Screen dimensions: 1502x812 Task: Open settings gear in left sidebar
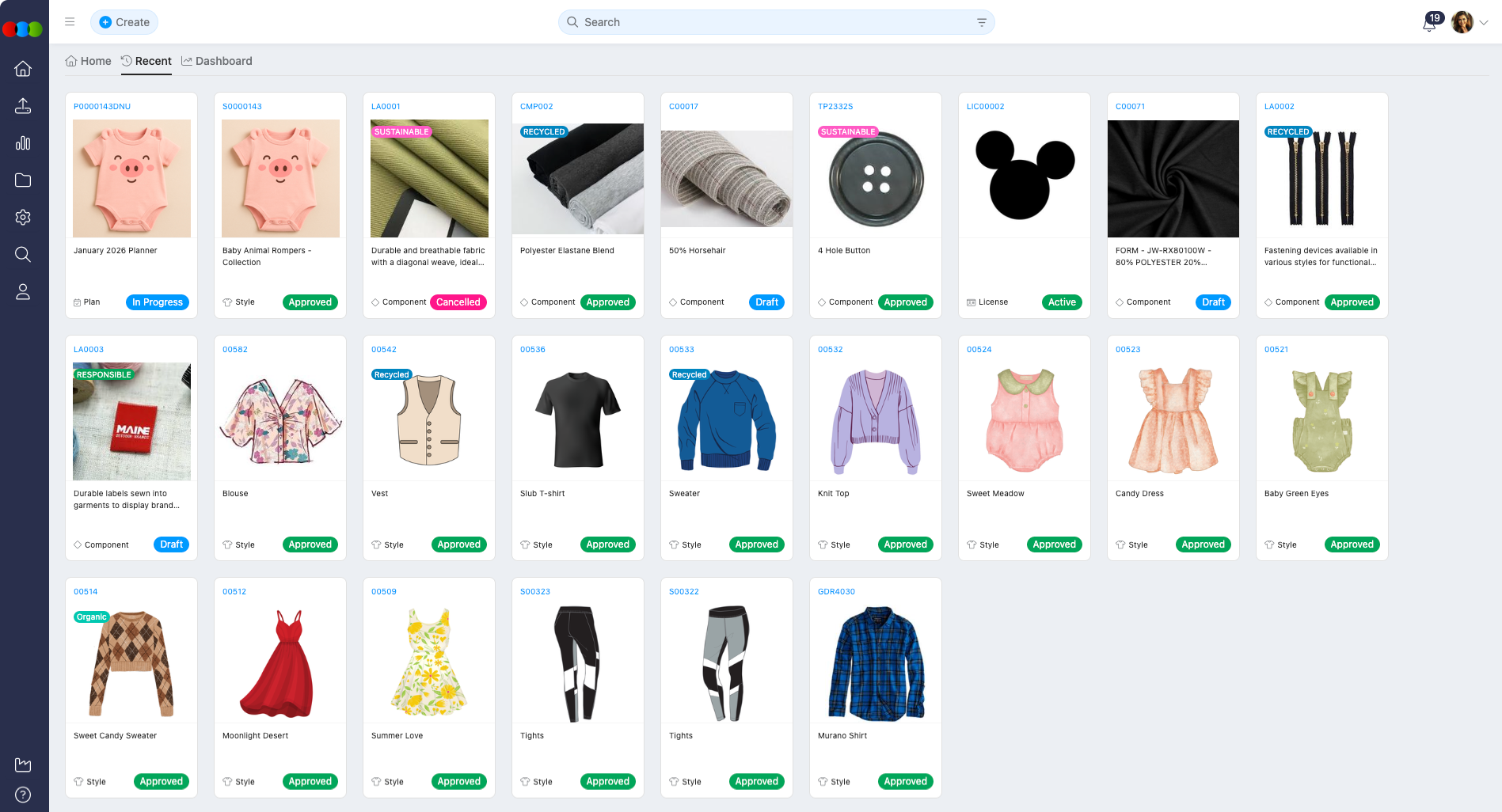(x=23, y=217)
